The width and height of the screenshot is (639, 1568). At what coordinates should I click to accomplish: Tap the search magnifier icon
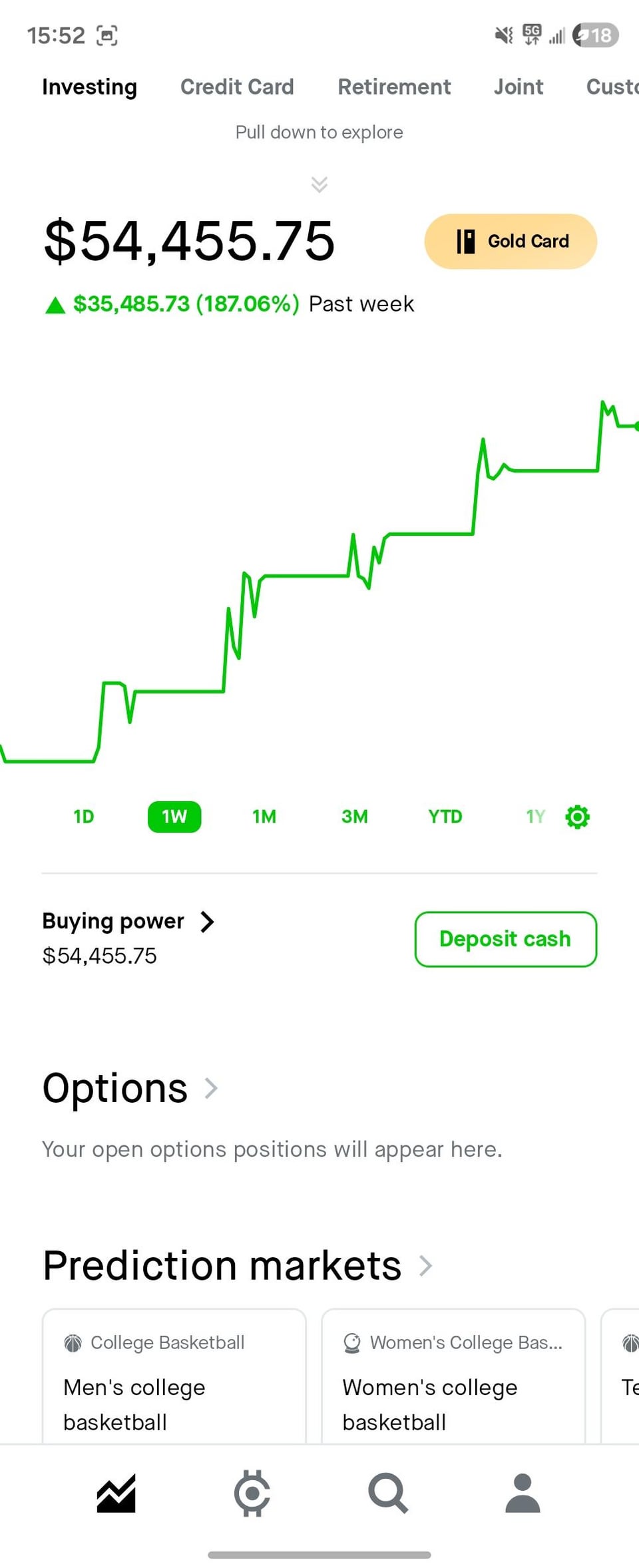pyautogui.click(x=388, y=1493)
